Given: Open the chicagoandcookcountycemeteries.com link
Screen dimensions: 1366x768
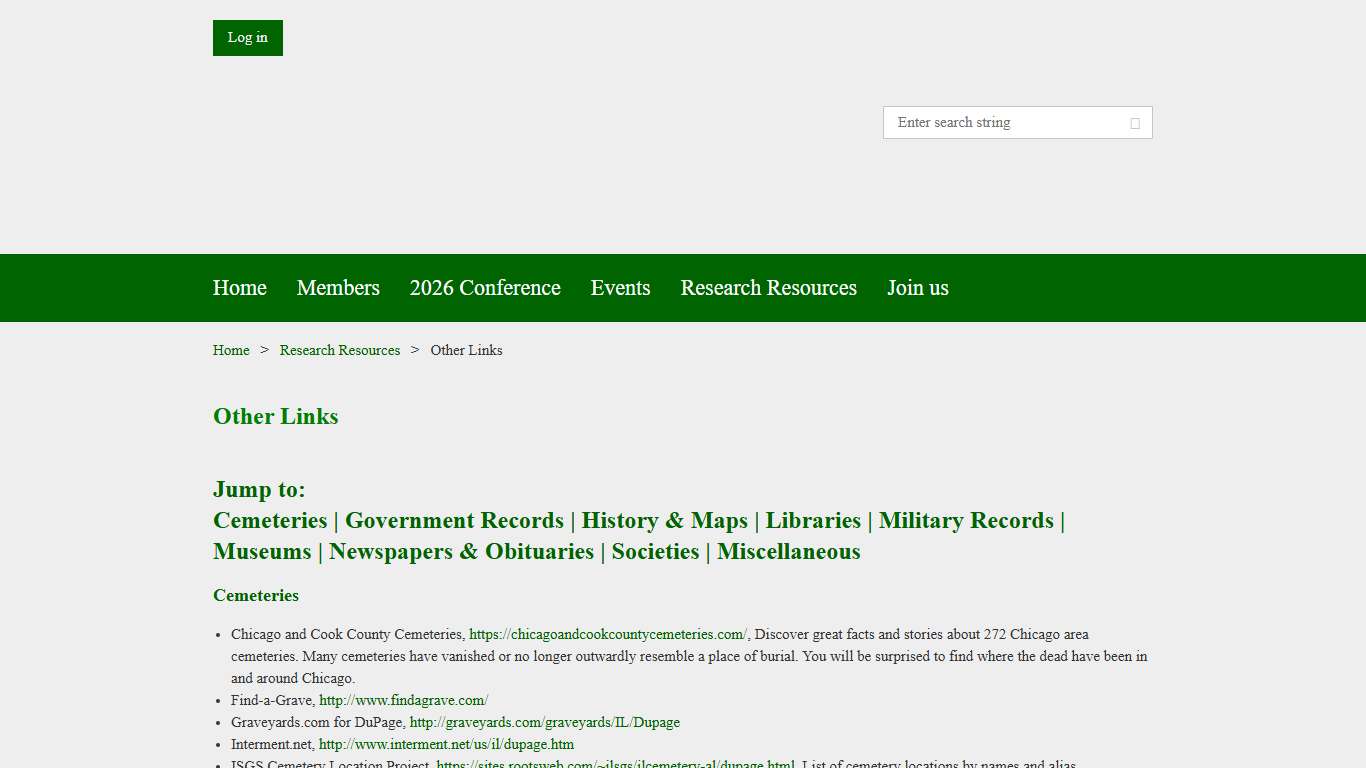Looking at the screenshot, I should click(607, 634).
